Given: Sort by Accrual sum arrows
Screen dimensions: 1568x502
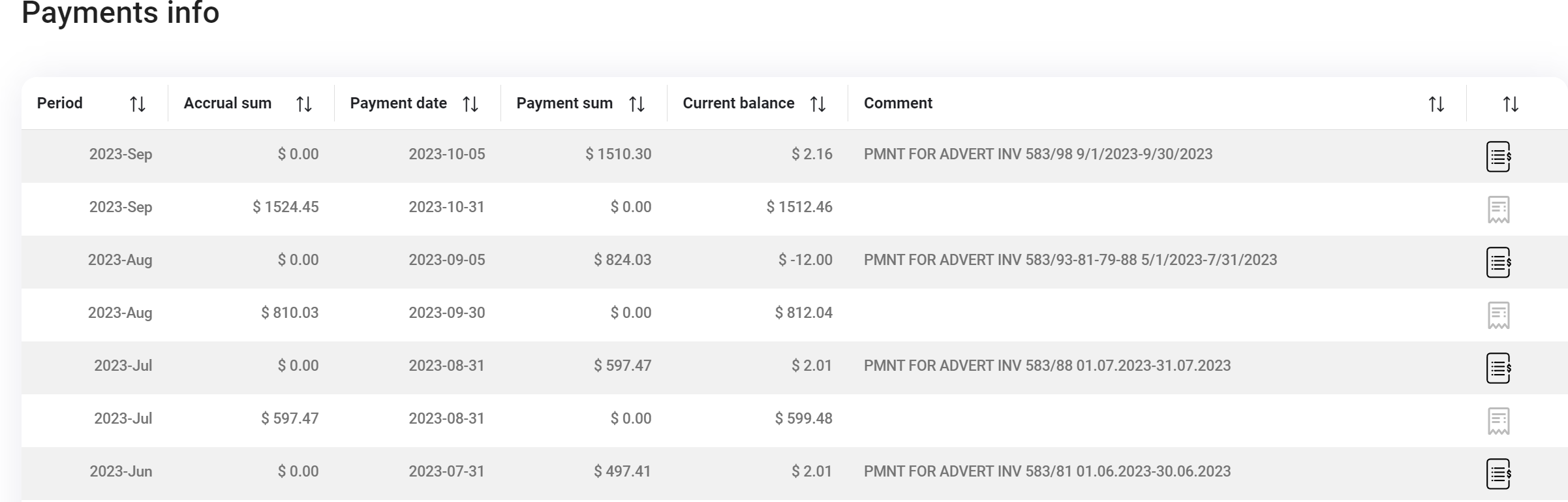Looking at the screenshot, I should (303, 104).
